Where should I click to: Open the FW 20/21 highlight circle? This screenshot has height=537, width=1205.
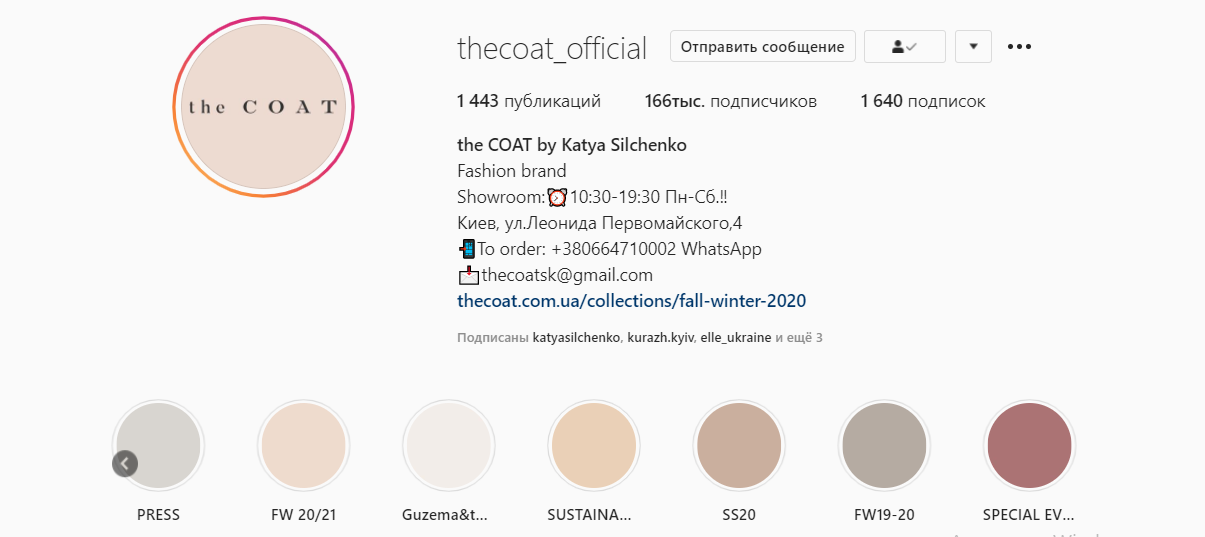pyautogui.click(x=303, y=445)
